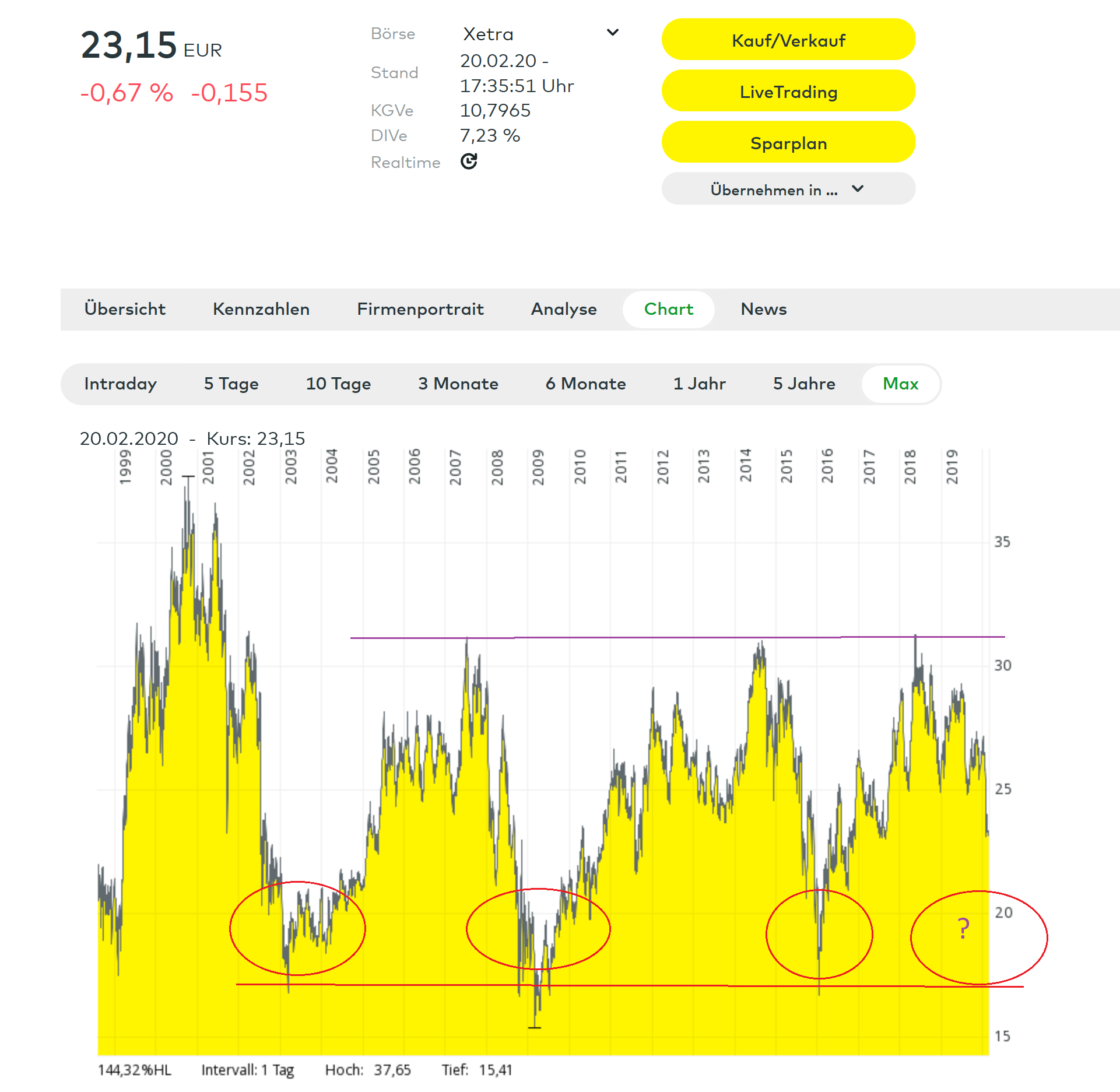Select the 6 Monate range
This screenshot has height=1092, width=1120.
pos(585,384)
